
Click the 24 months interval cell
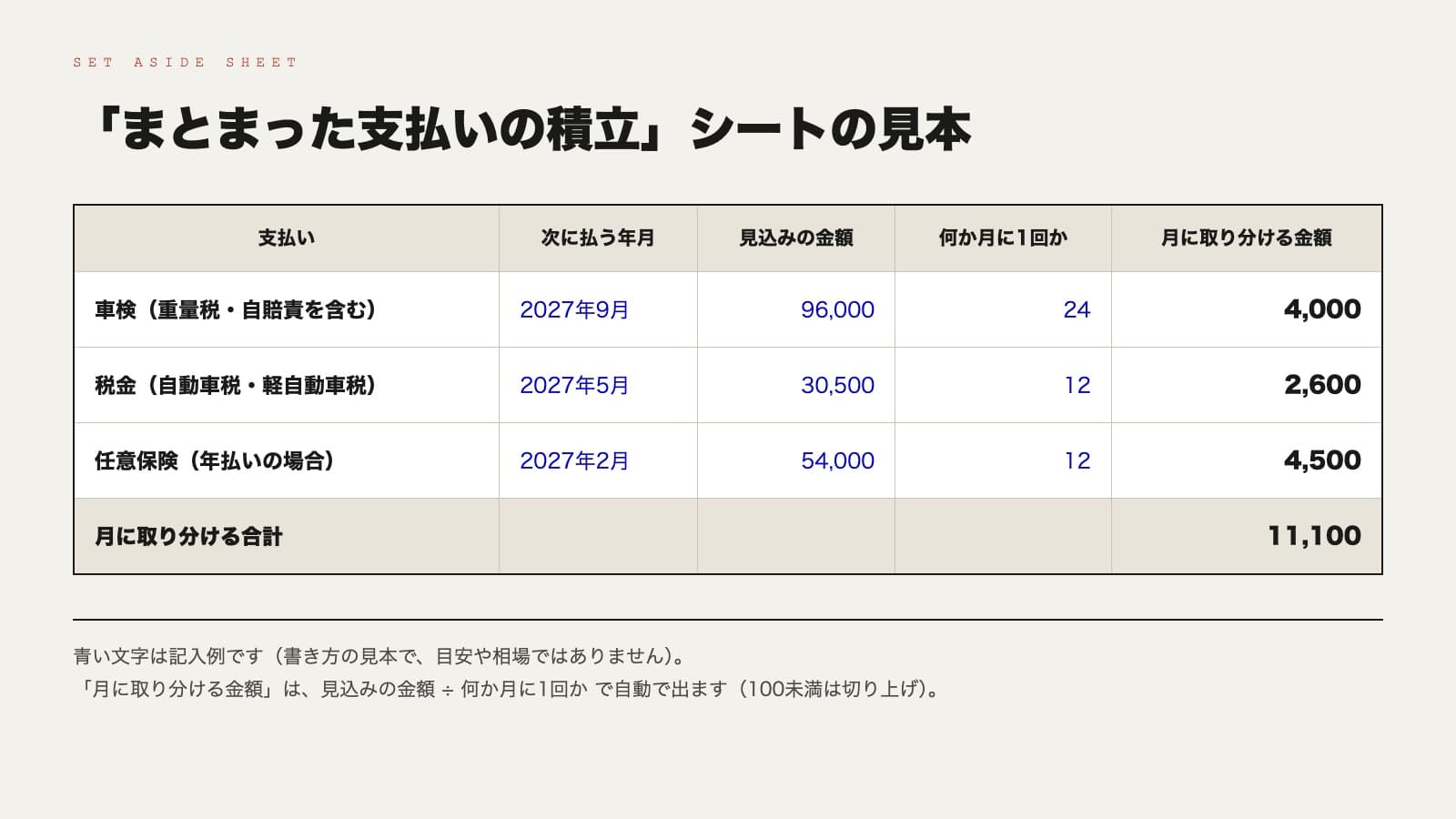(1003, 309)
